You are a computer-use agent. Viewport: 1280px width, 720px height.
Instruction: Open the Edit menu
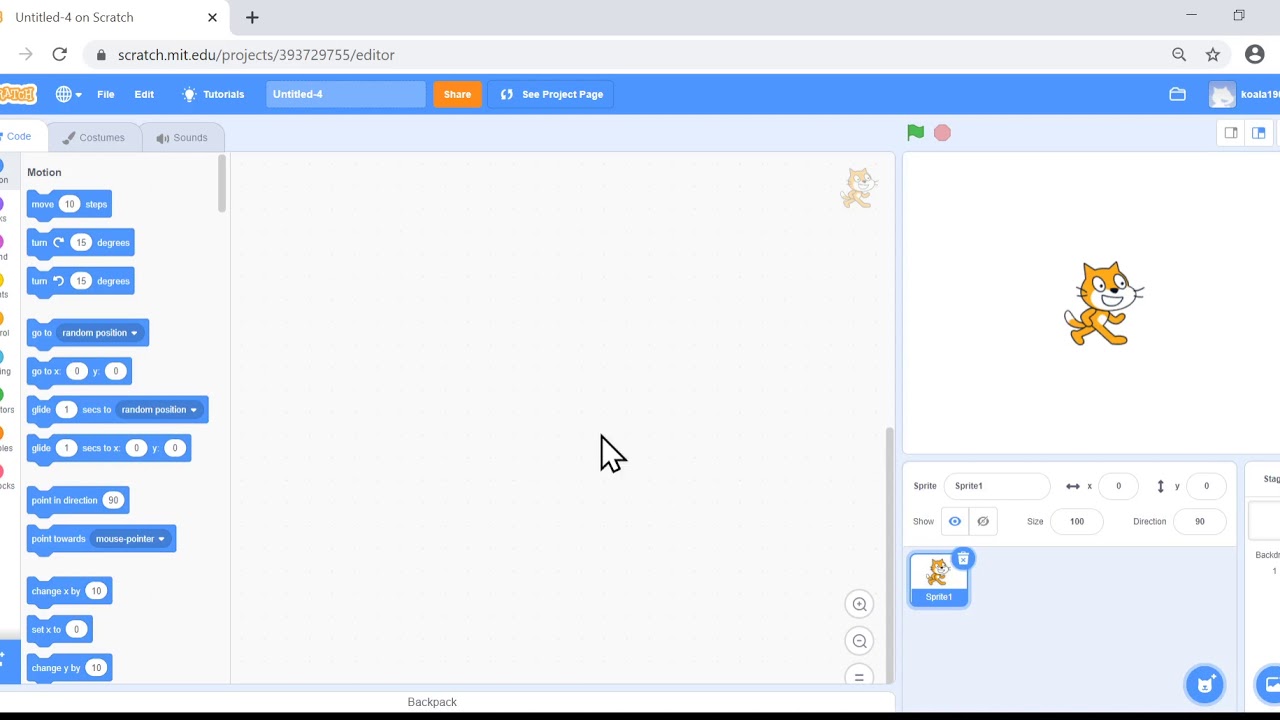tap(144, 94)
